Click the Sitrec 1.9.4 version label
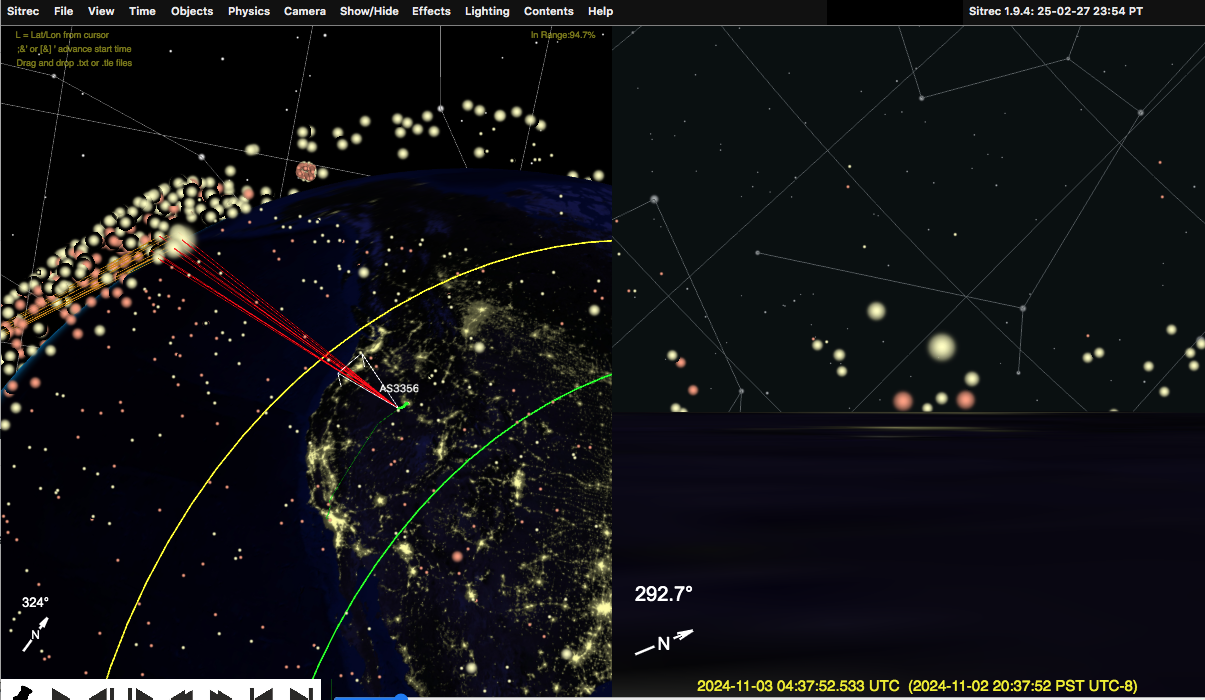 [1056, 11]
